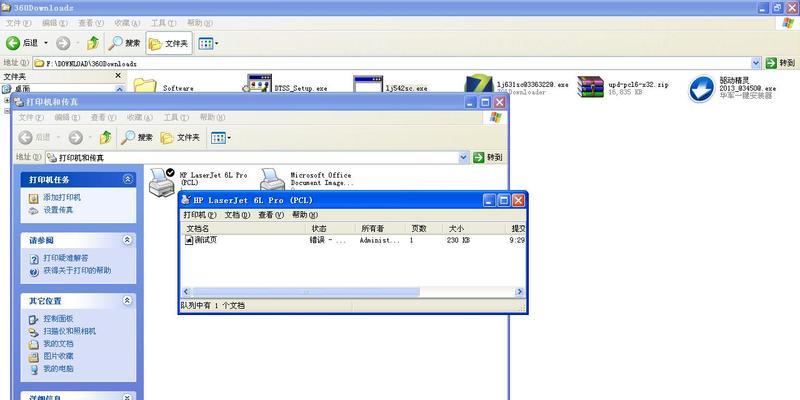Click the 文档名 column header
The width and height of the screenshot is (800, 400).
click(x=244, y=229)
